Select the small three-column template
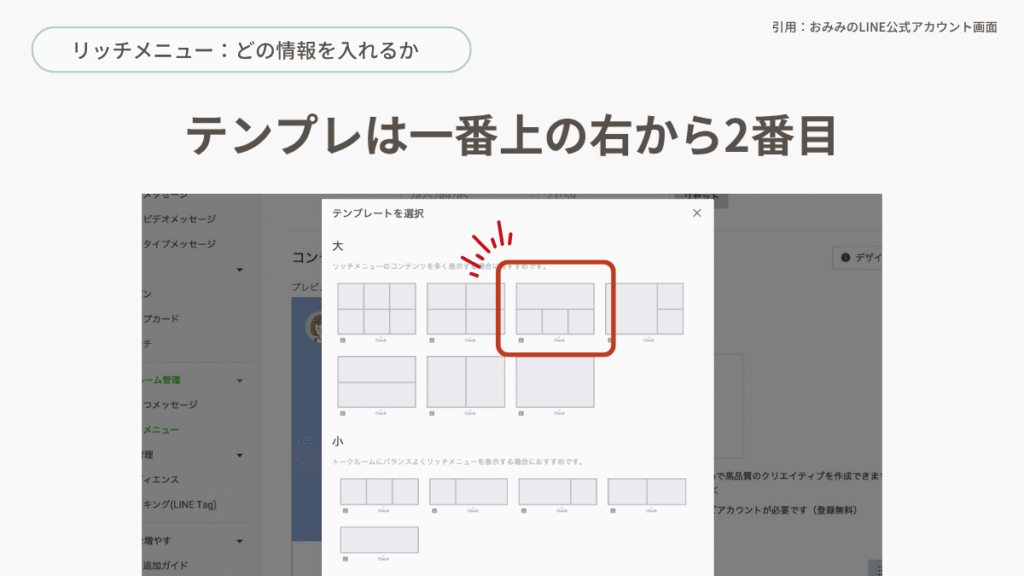Image resolution: width=1024 pixels, height=576 pixels. tap(379, 491)
